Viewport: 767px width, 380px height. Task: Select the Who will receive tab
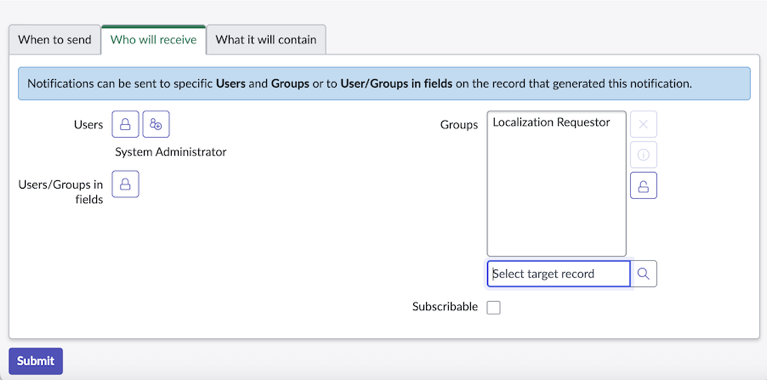(x=154, y=40)
